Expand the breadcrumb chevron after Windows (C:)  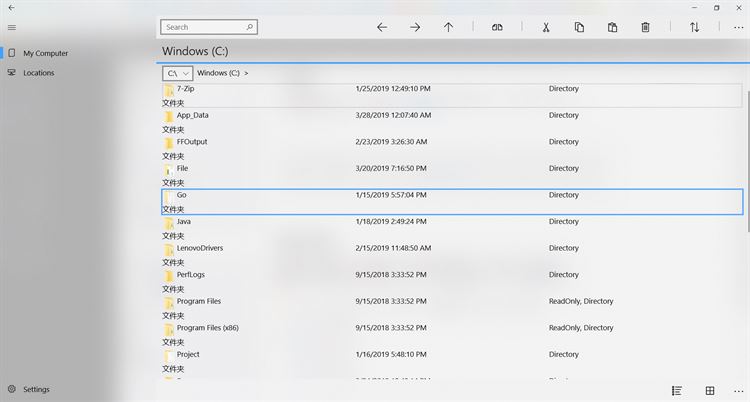pyautogui.click(x=246, y=73)
